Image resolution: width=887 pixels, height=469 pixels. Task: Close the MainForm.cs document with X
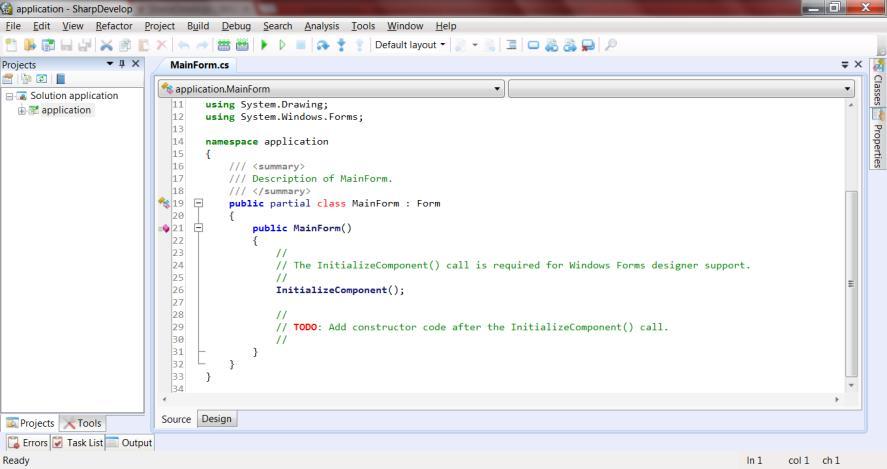858,64
